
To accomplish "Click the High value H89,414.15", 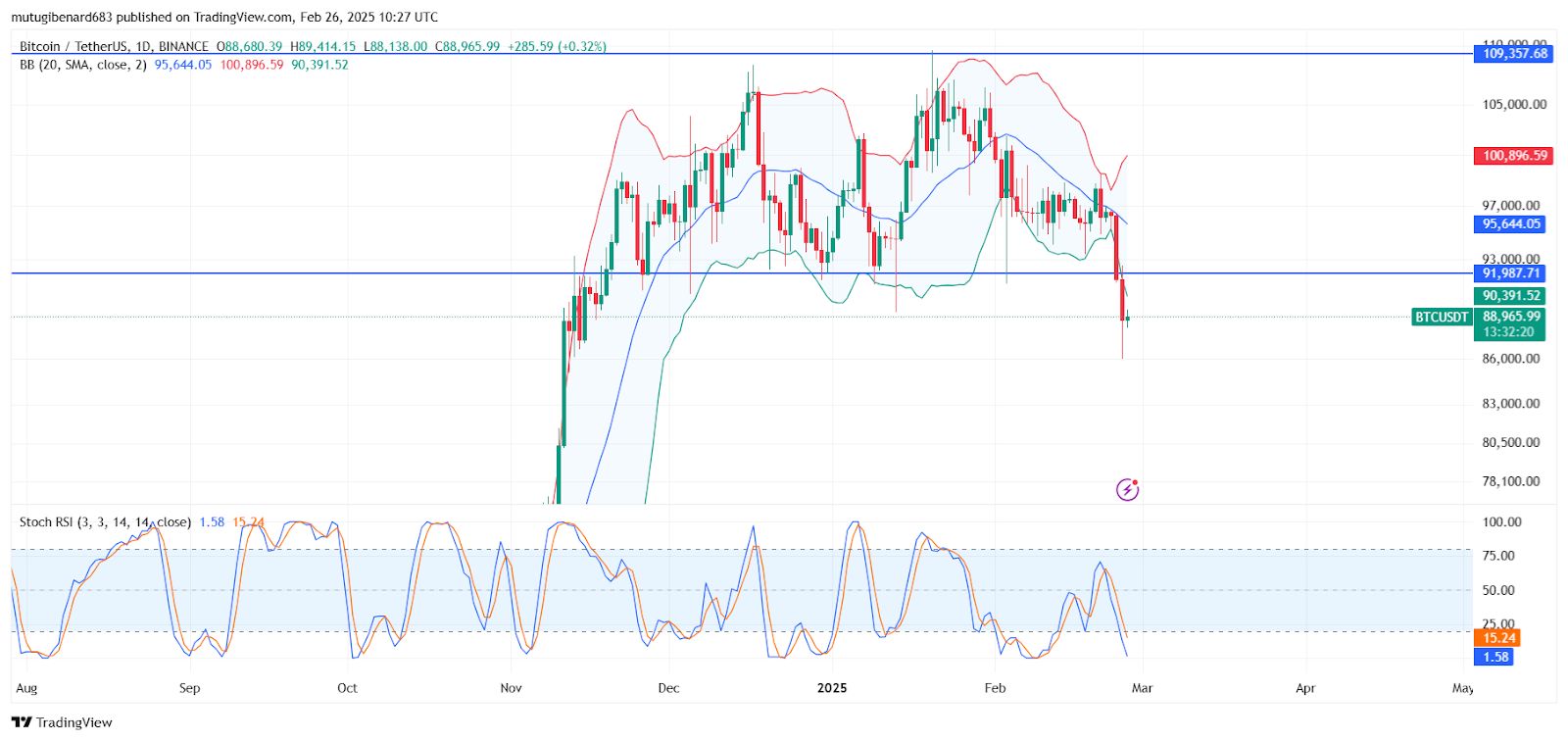I will click(323, 46).
